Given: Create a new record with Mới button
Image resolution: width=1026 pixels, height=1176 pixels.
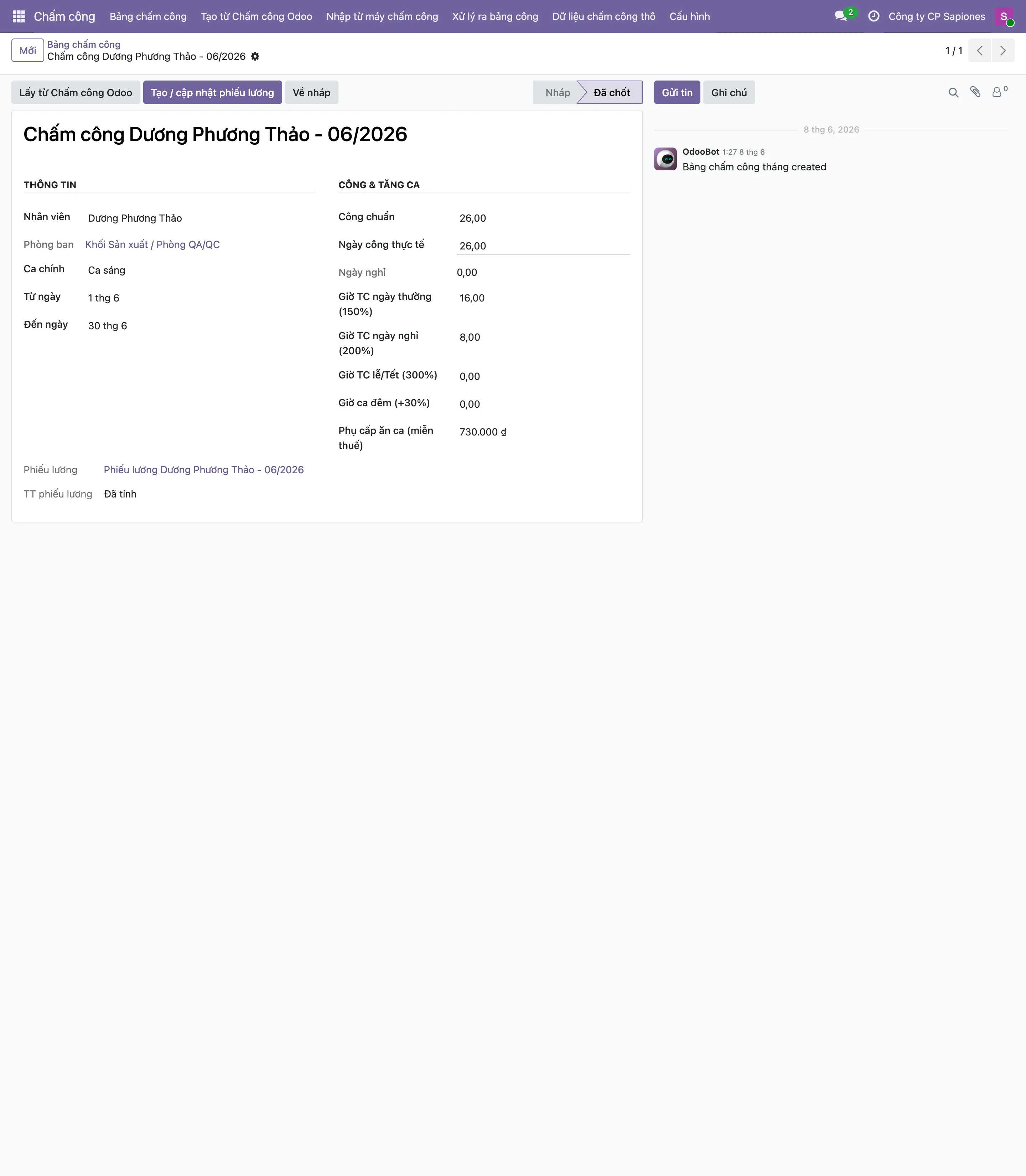Looking at the screenshot, I should (x=27, y=50).
